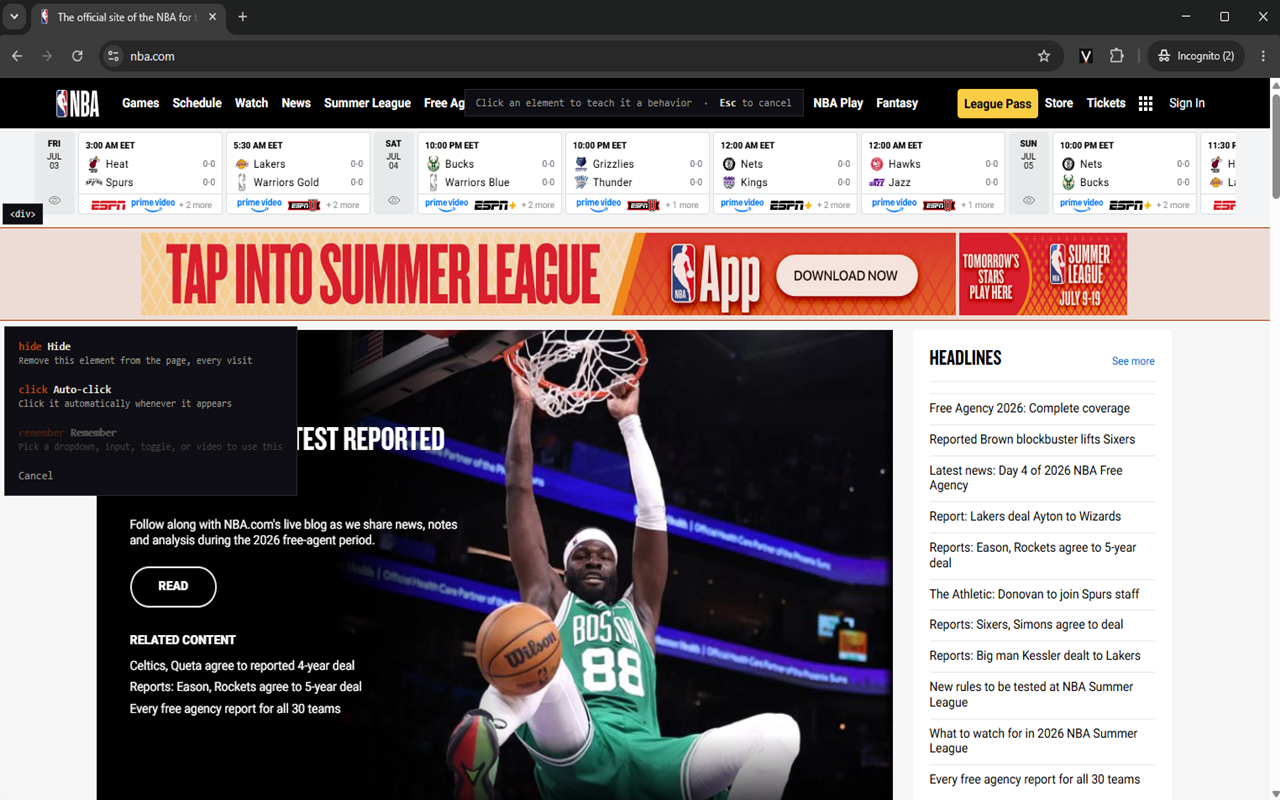The height and width of the screenshot is (800, 1280).
Task: Open the NBA apps grid icon beside Tickets
Action: 1146,103
